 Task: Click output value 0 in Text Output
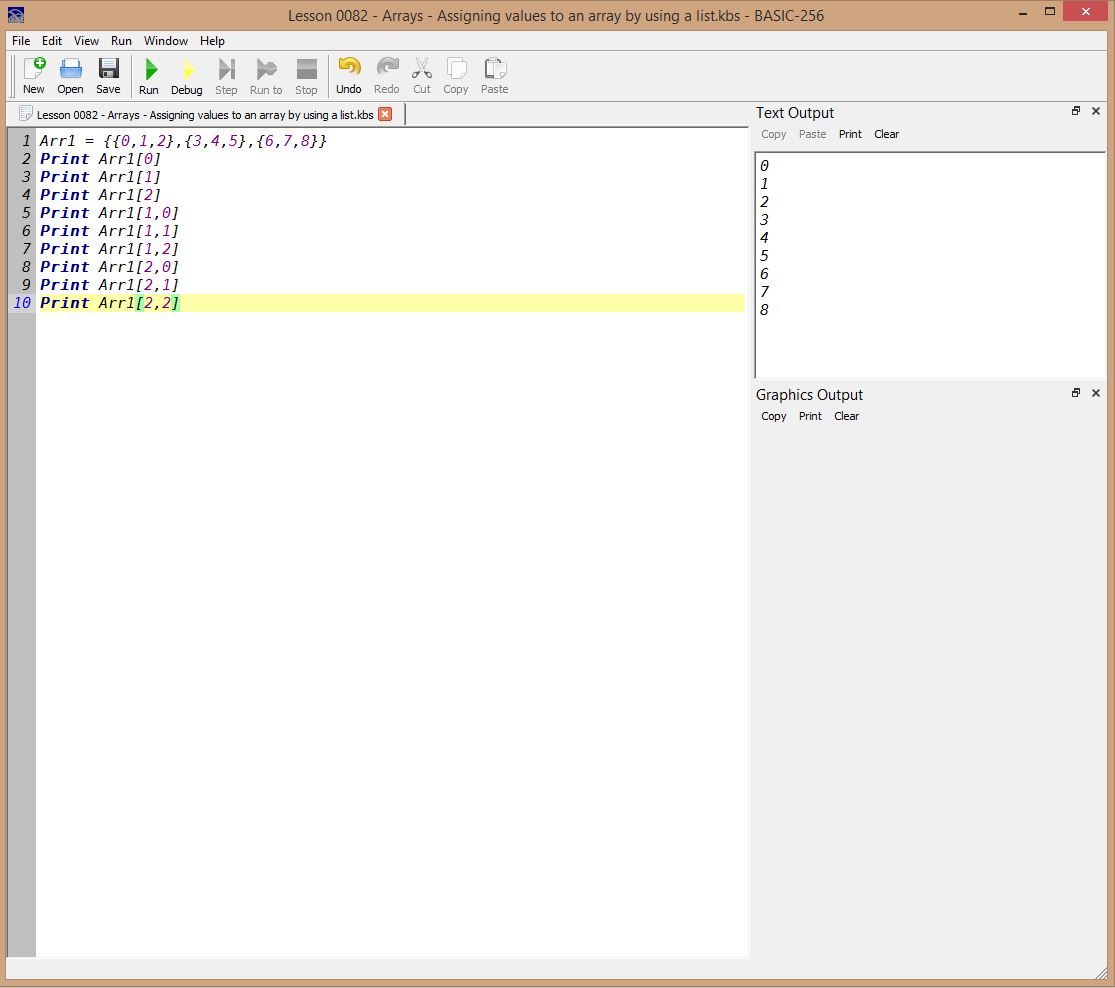[764, 166]
